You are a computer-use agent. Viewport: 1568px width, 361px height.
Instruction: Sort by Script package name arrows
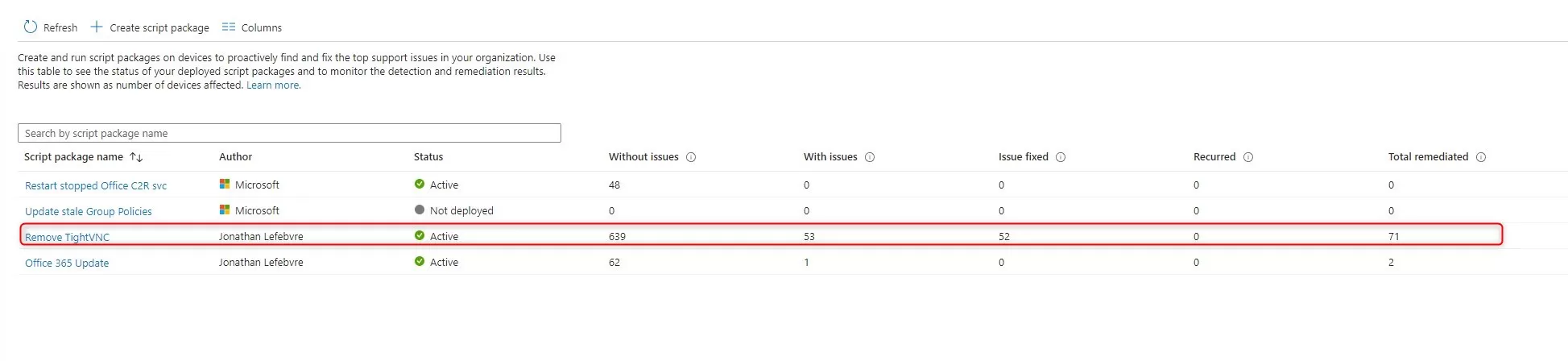(136, 157)
